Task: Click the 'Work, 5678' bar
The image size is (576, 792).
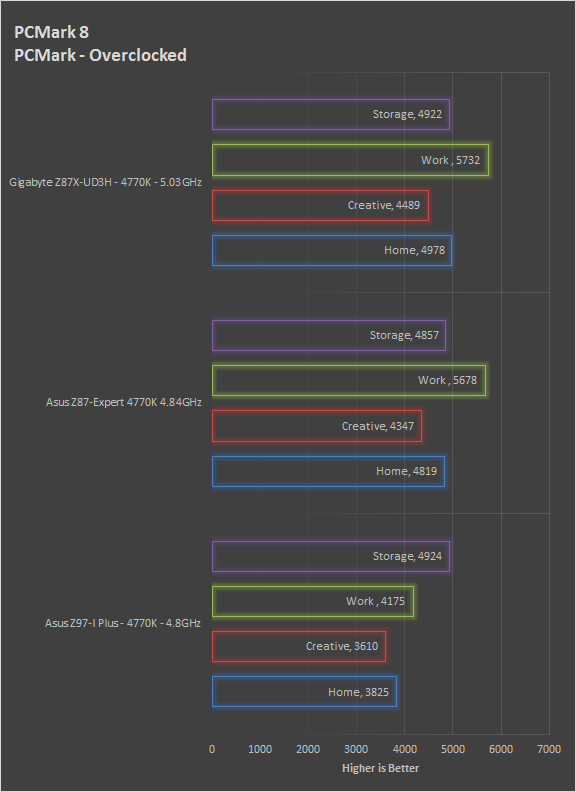Action: (x=349, y=380)
